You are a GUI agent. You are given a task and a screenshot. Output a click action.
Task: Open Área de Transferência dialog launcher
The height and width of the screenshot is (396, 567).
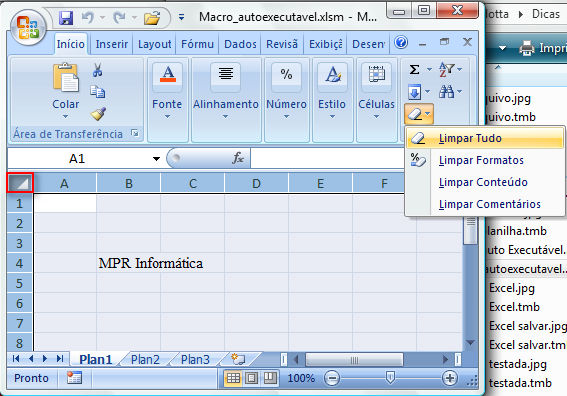[135, 133]
